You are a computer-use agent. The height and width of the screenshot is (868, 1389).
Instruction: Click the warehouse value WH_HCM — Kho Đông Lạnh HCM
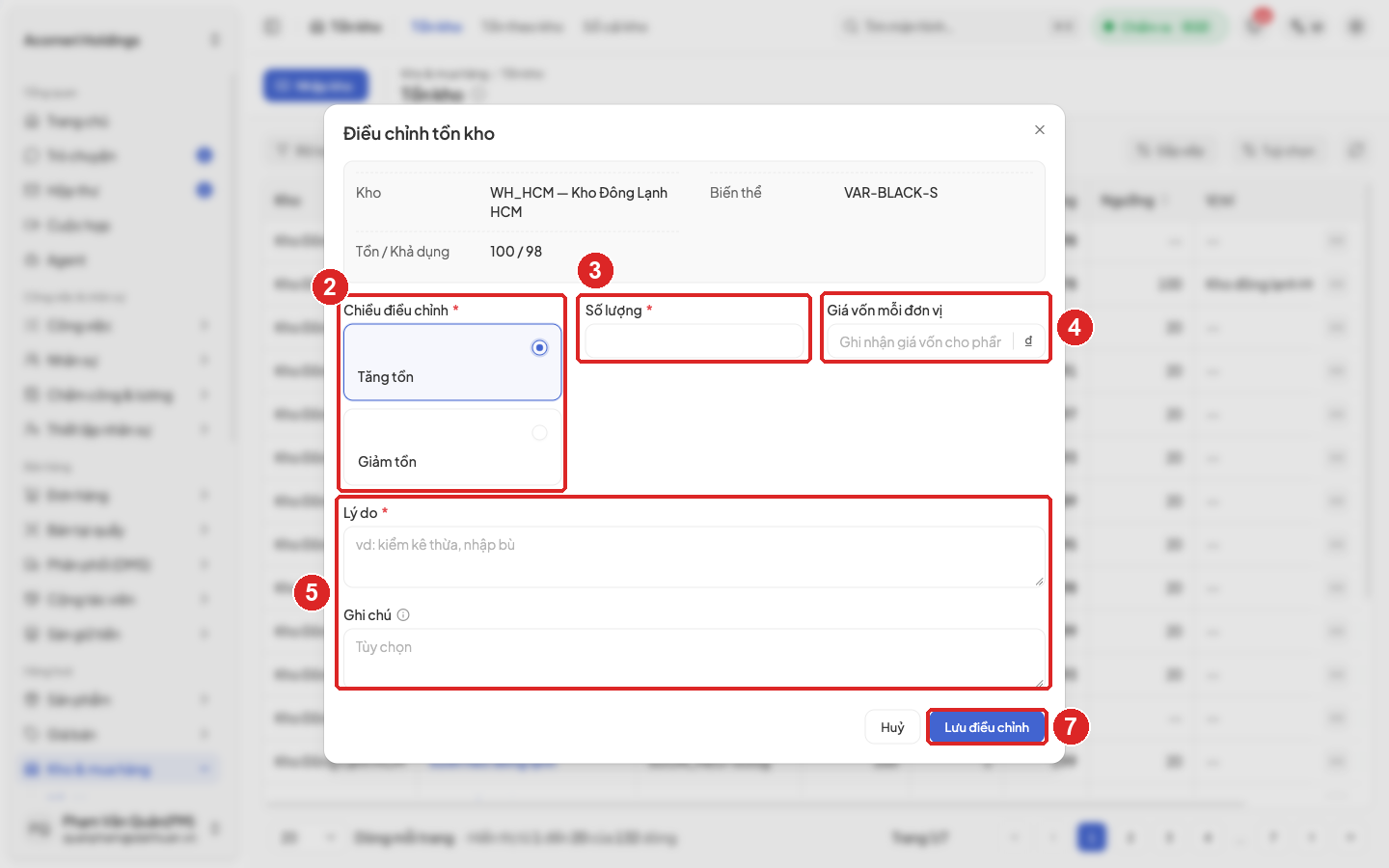click(579, 203)
